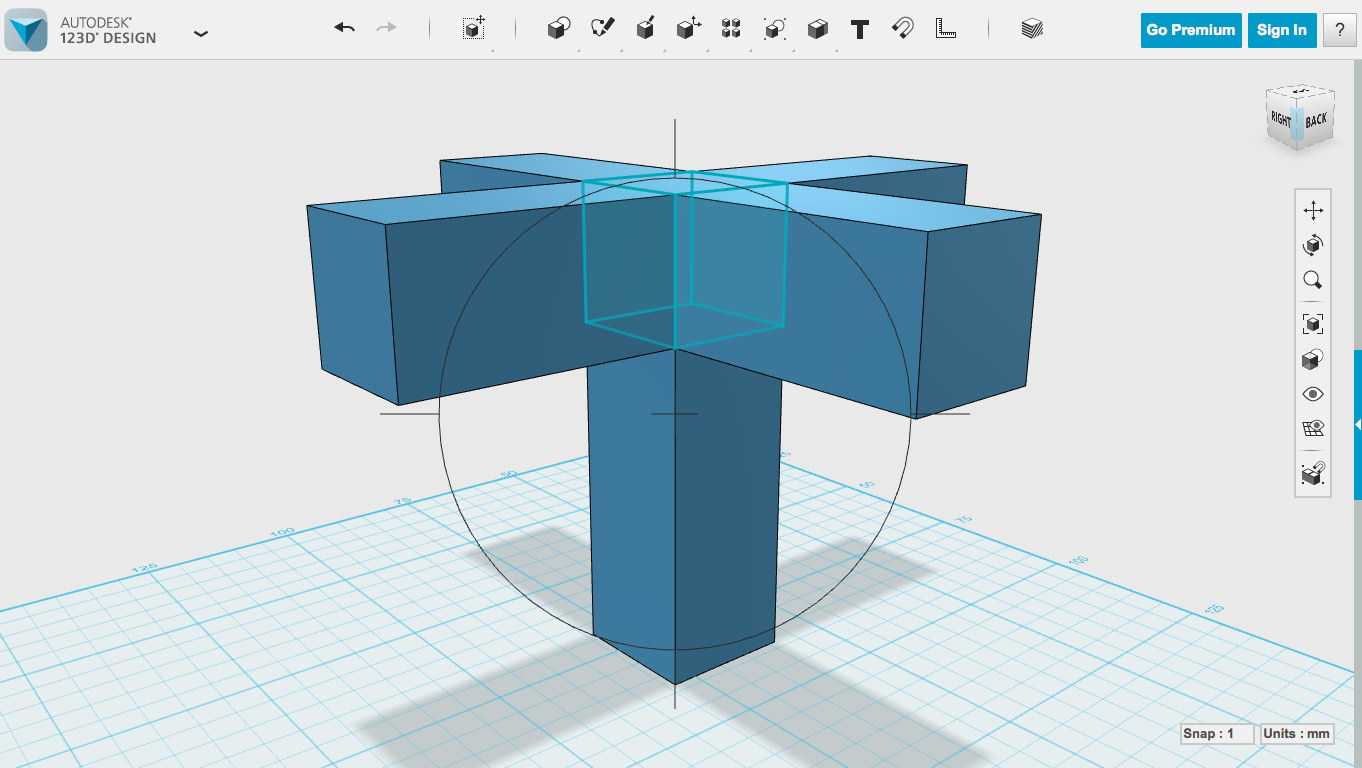The height and width of the screenshot is (768, 1362).
Task: Click the Go Premium button
Action: 1191,30
